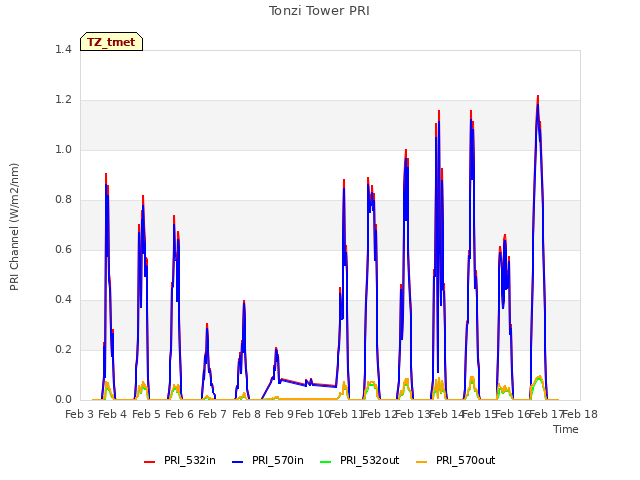Click the Feb 15 x-axis tick label

(x=480, y=415)
